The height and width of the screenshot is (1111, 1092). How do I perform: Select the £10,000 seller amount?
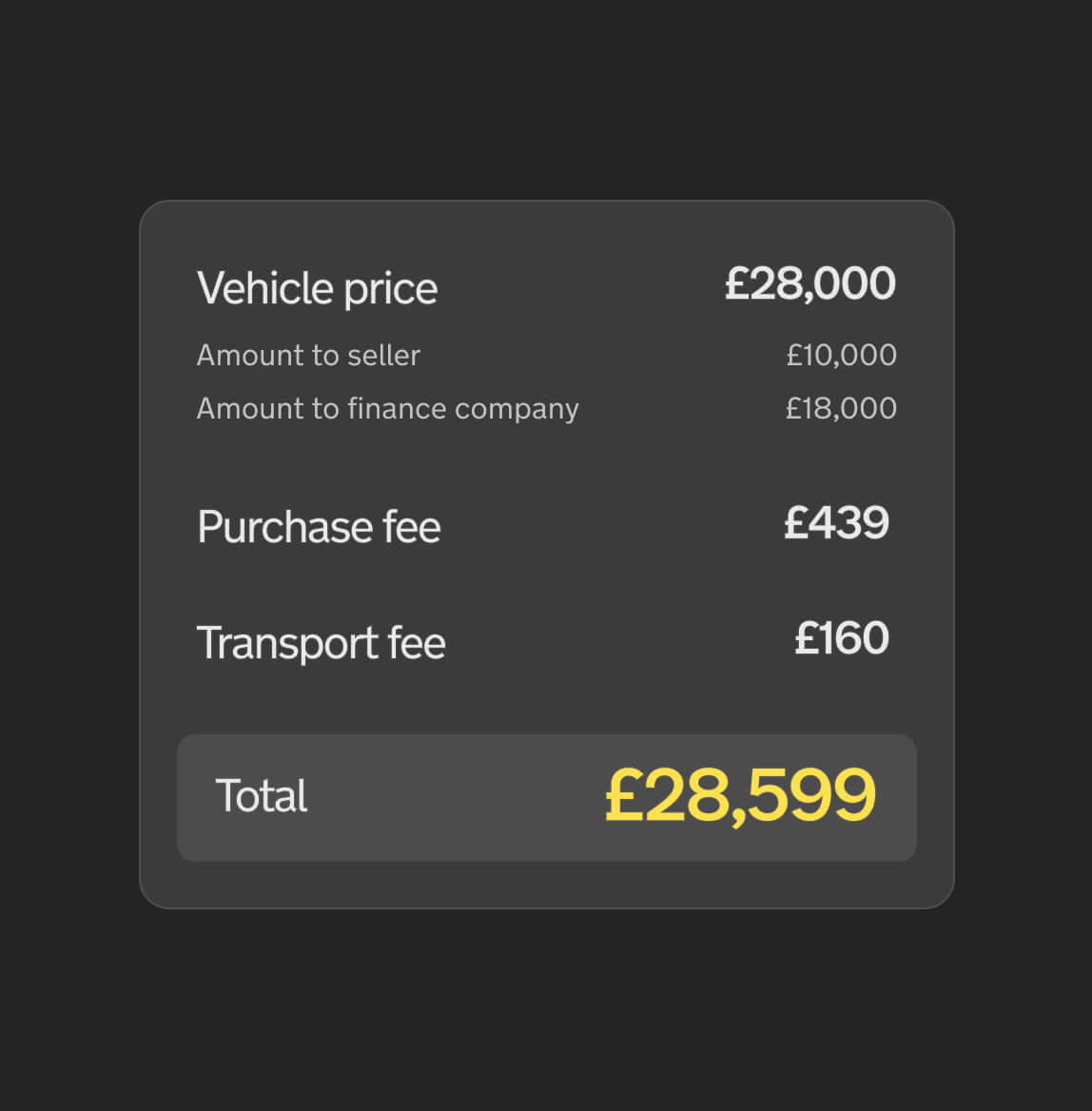point(841,355)
